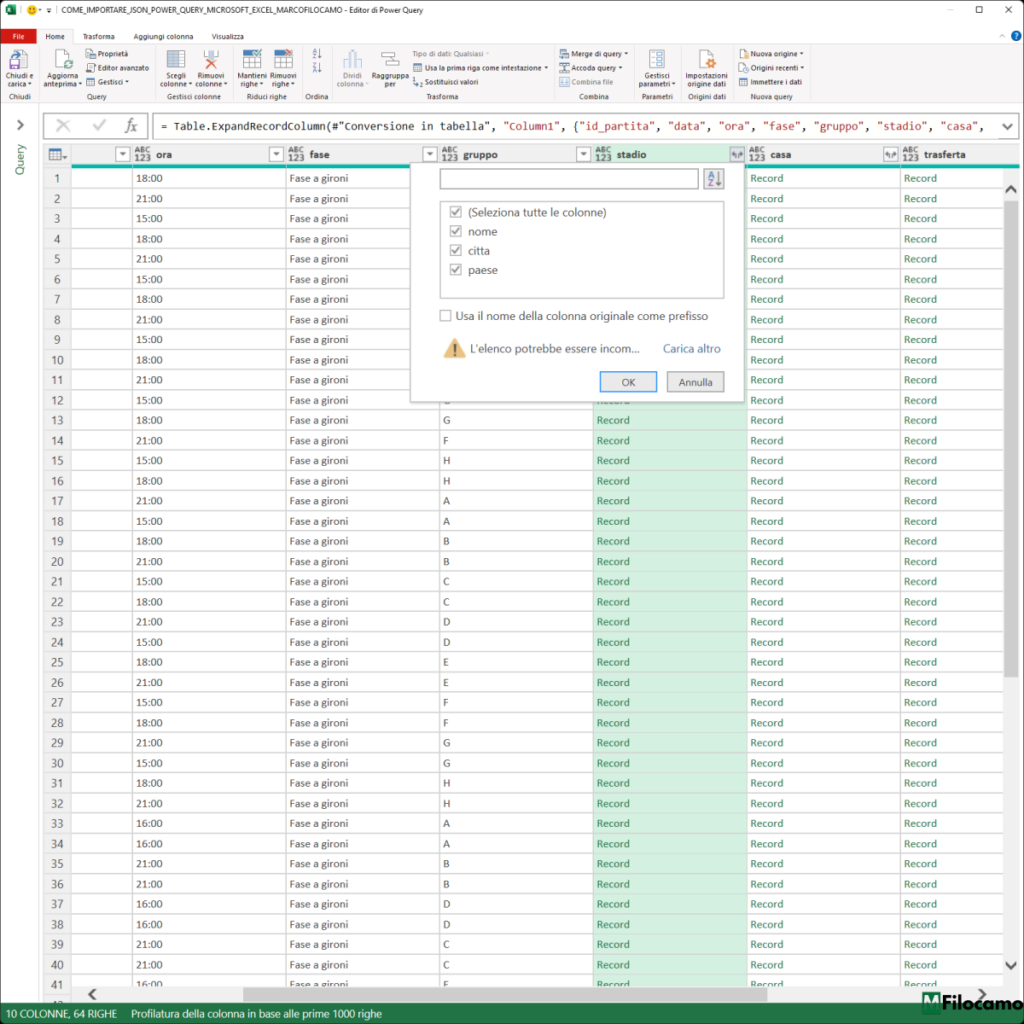
Task: Switch to Home tab
Action: click(x=55, y=37)
